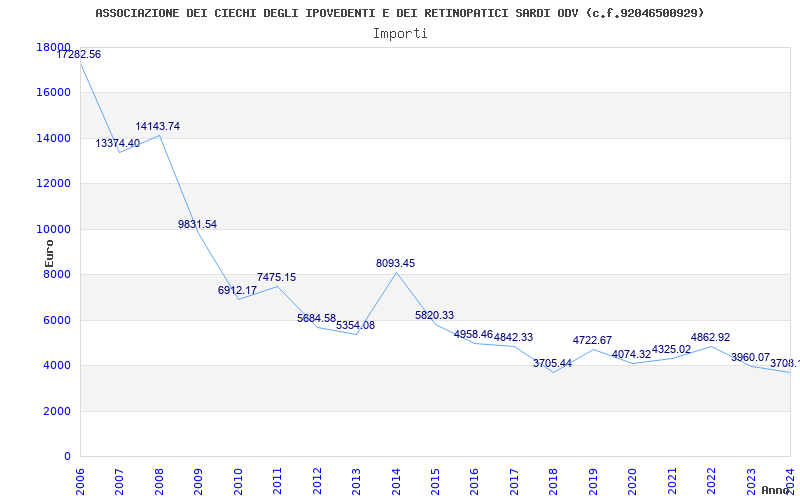Click the 4722.67 data label
The image size is (800, 500).
tap(592, 340)
